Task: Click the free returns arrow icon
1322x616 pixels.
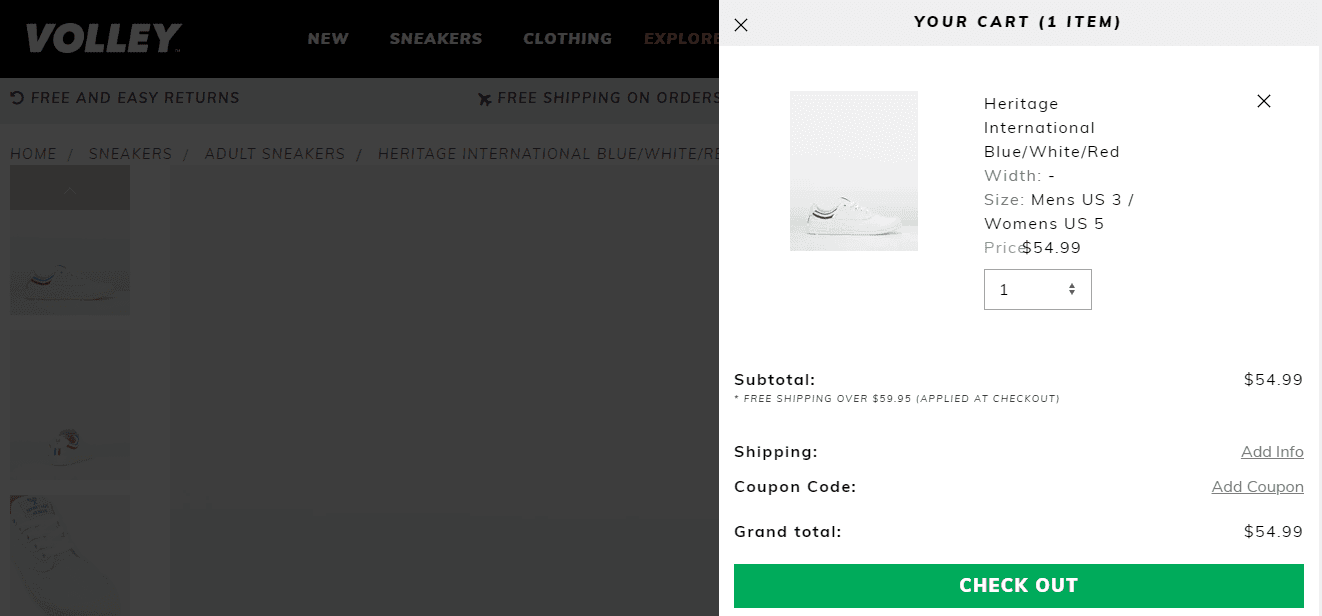Action: click(17, 98)
